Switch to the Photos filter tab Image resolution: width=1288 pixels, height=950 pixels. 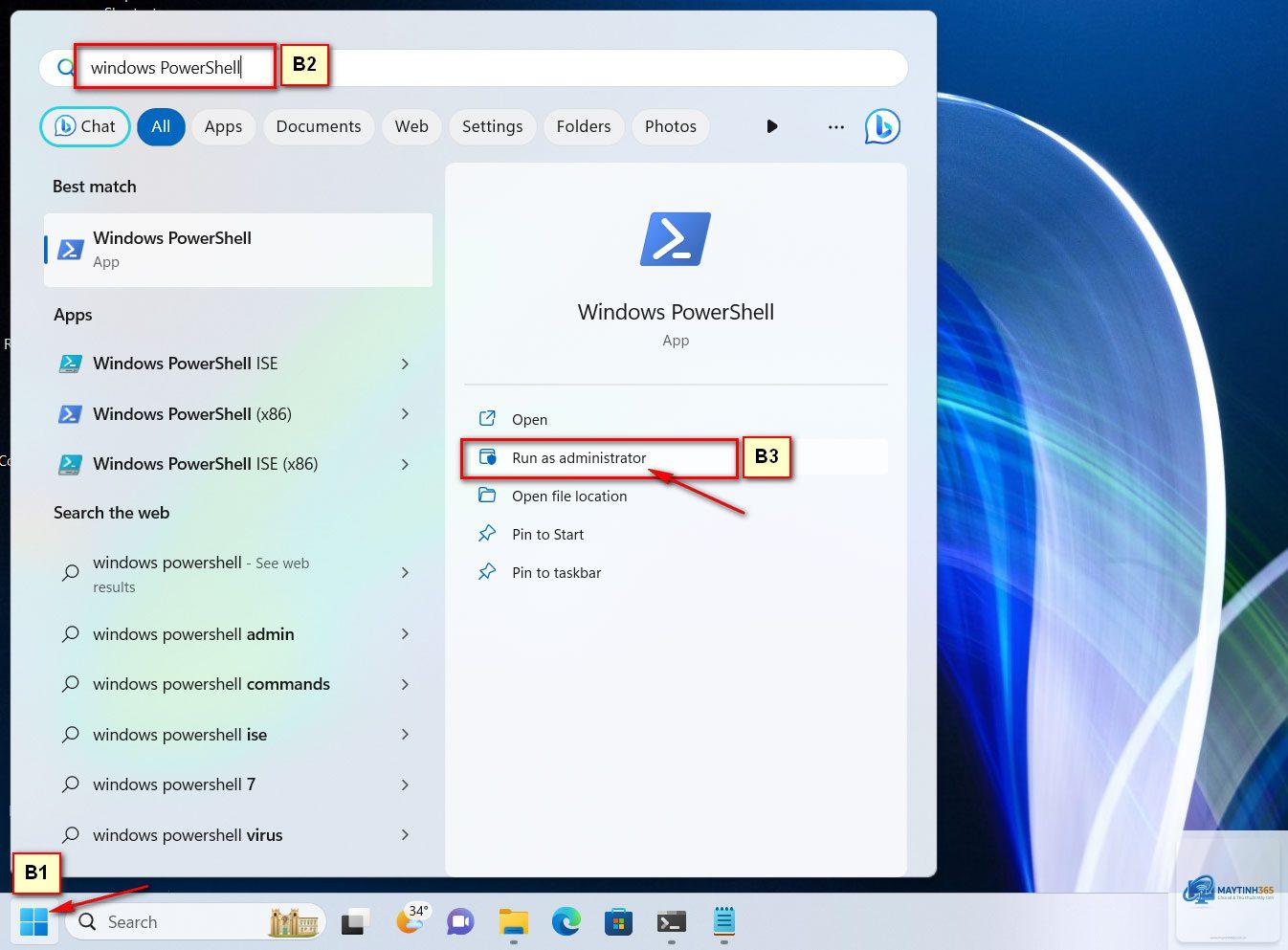[x=671, y=126]
